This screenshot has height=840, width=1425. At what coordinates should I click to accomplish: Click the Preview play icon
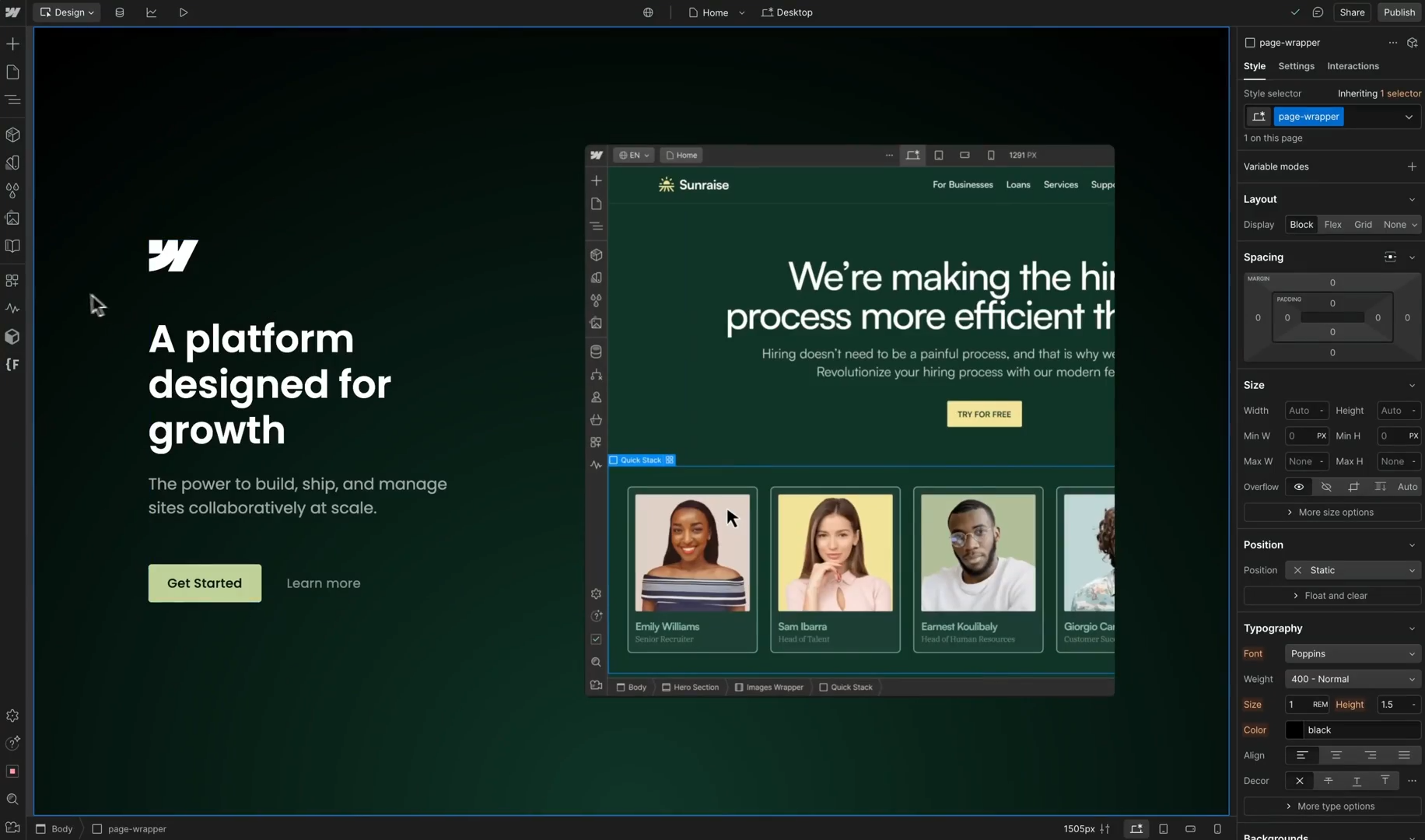click(184, 12)
